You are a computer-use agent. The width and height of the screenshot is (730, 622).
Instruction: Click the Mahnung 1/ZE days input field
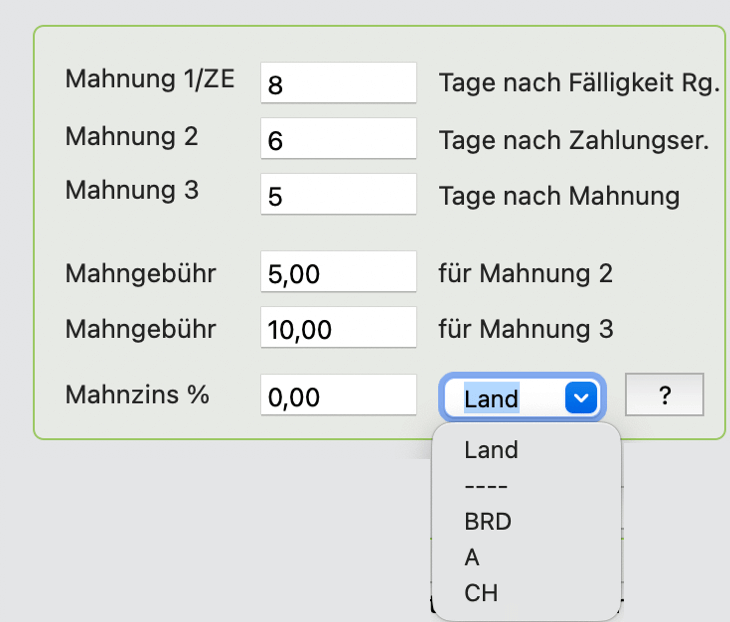click(338, 83)
